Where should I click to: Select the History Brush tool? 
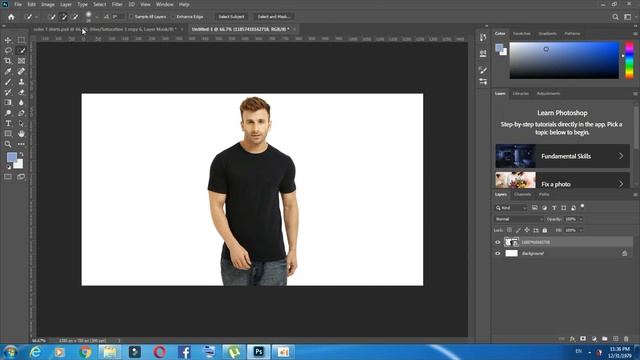click(8, 92)
